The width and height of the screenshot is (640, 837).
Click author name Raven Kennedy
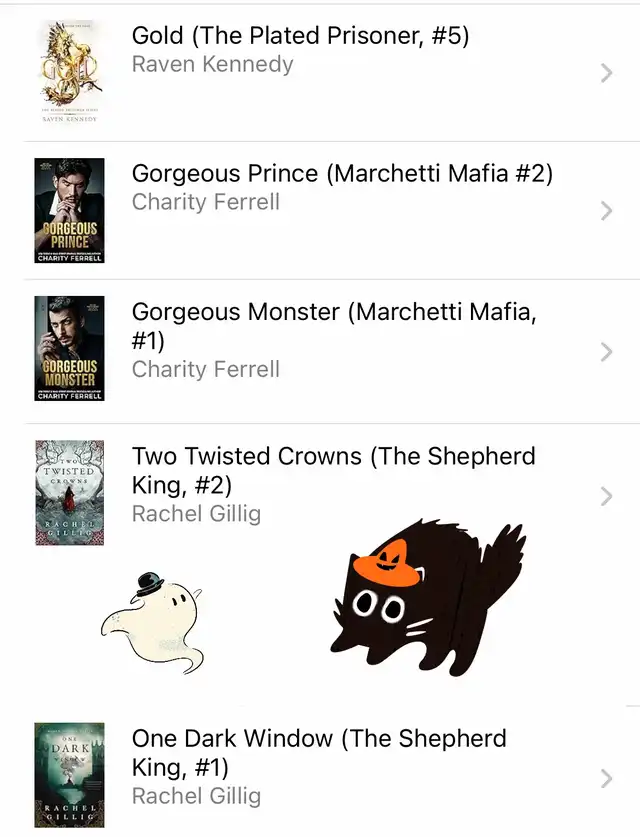tap(212, 65)
